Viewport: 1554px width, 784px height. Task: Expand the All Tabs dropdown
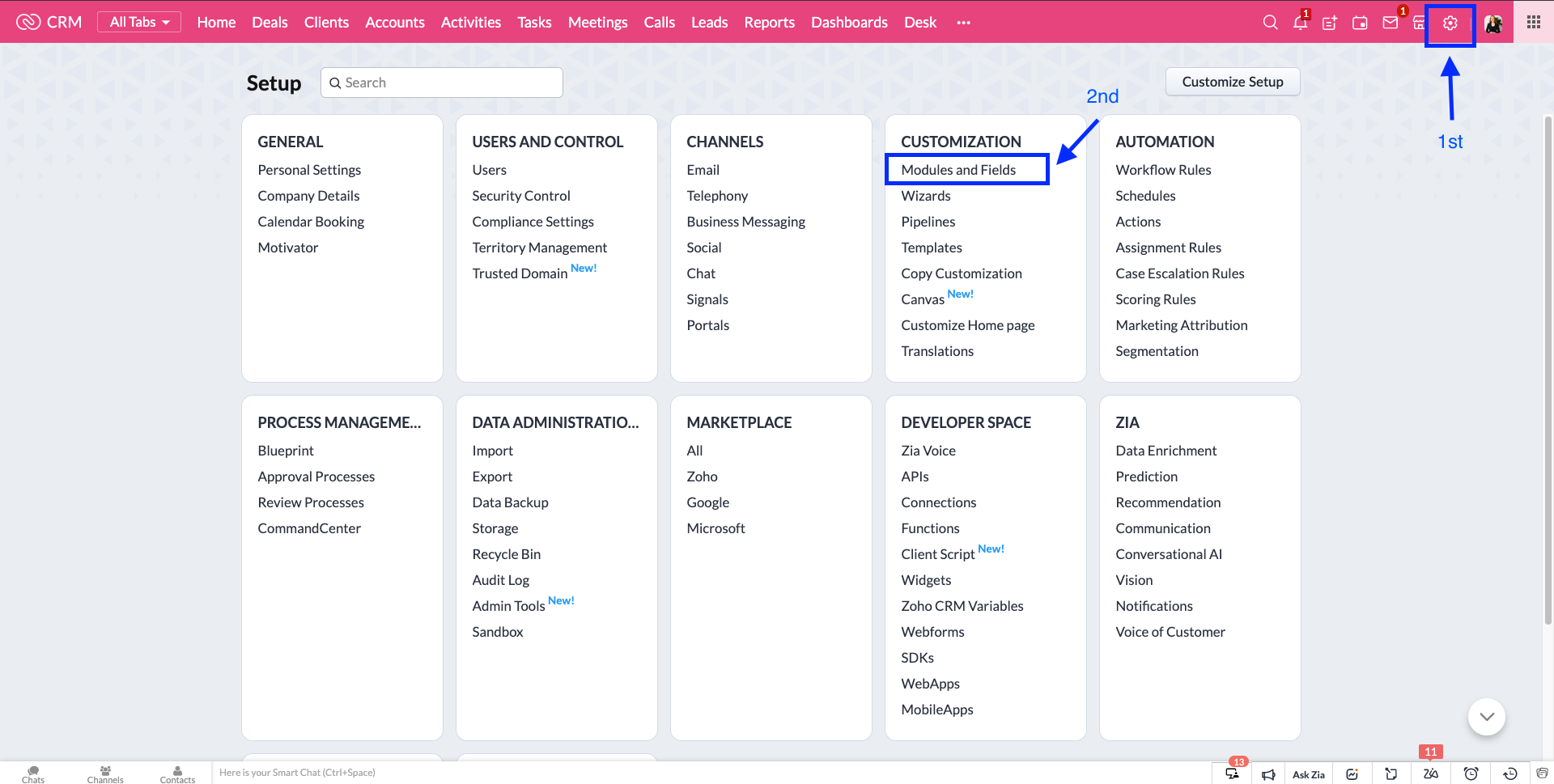(x=139, y=23)
